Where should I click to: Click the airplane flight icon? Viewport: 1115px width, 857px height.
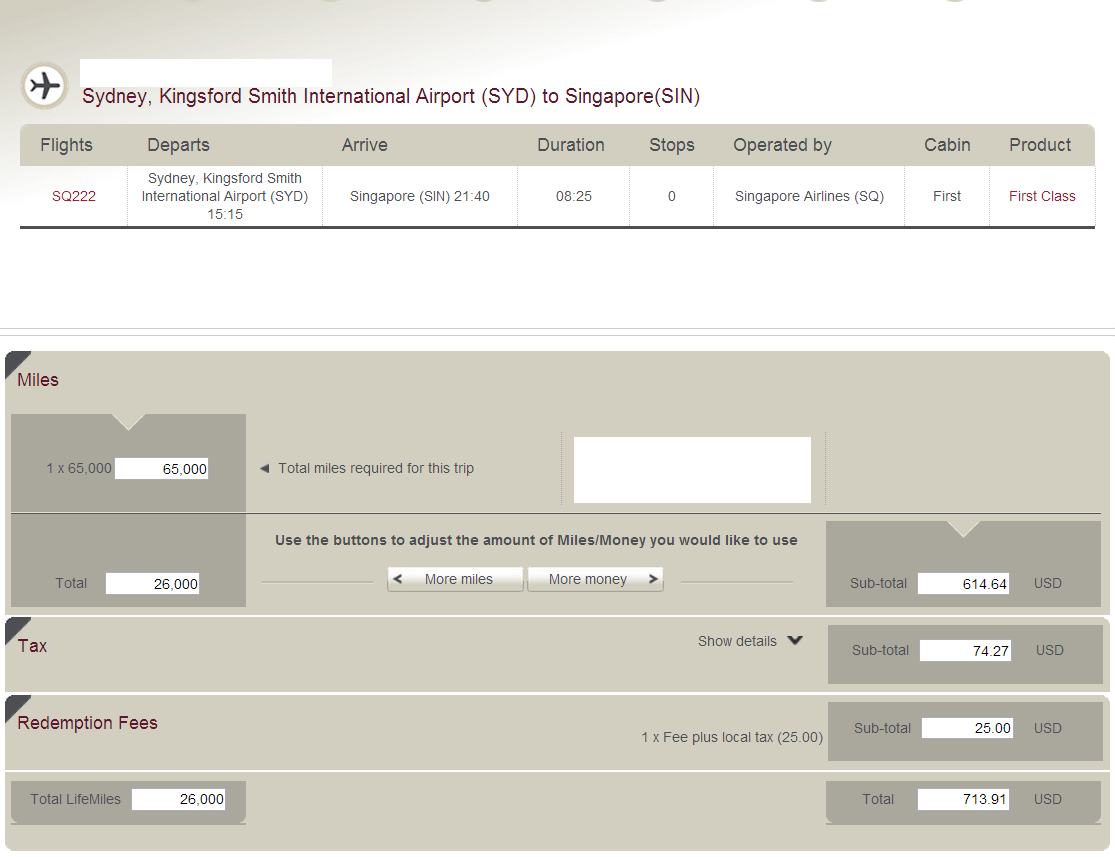[44, 86]
